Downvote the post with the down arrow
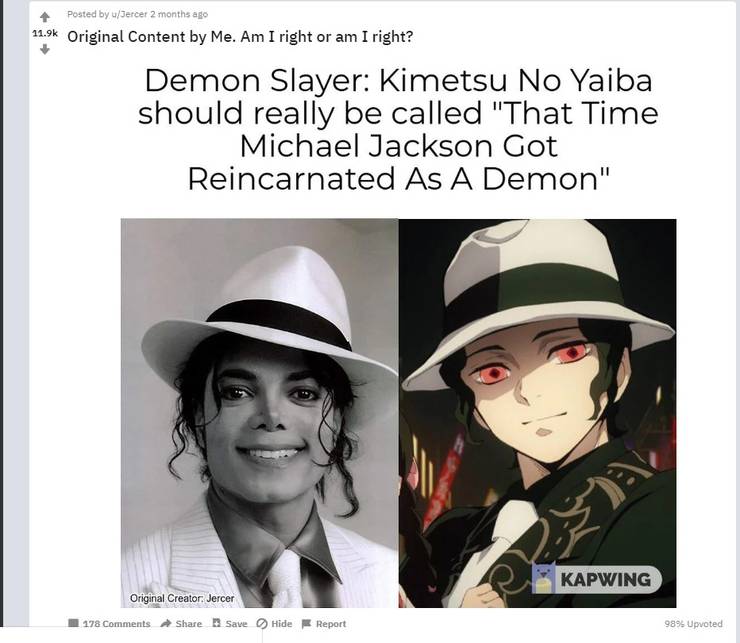Image resolution: width=740 pixels, height=643 pixels. (45, 49)
